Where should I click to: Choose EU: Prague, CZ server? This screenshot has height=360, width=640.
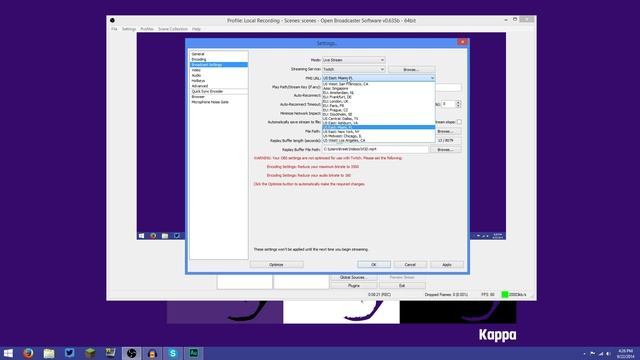coord(379,110)
